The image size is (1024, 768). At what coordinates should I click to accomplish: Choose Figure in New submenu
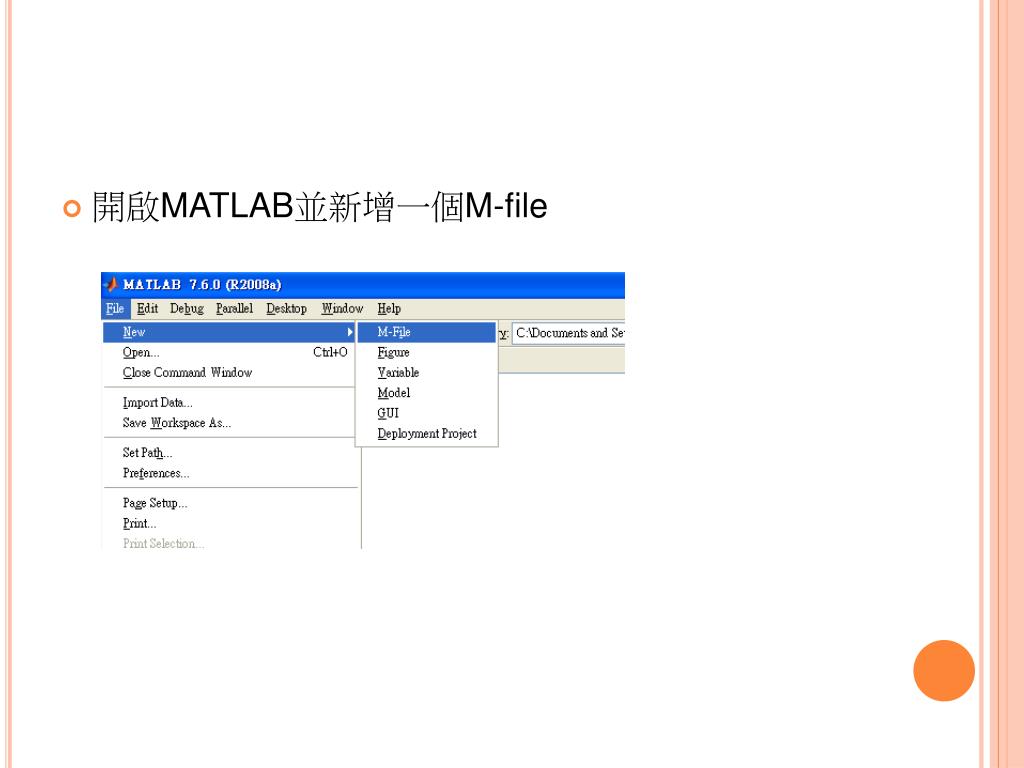(427, 353)
